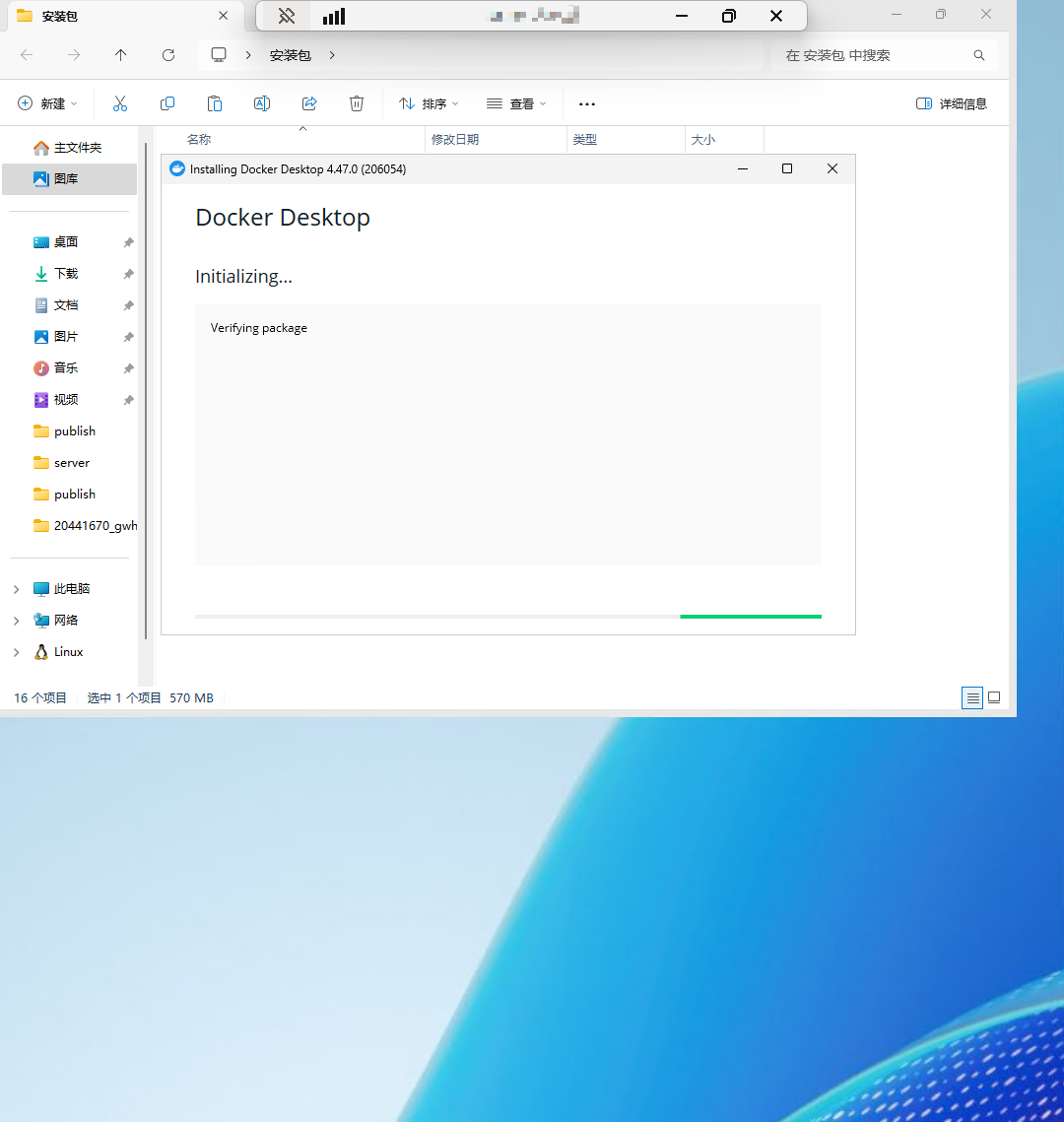1064x1122 pixels.
Task: Open 主文件夹 in the sidebar
Action: (69, 148)
